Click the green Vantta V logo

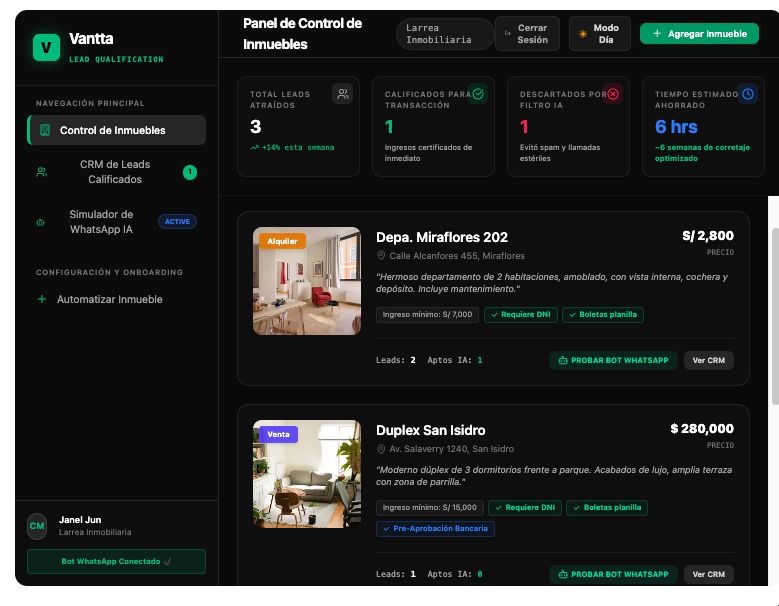(46, 48)
